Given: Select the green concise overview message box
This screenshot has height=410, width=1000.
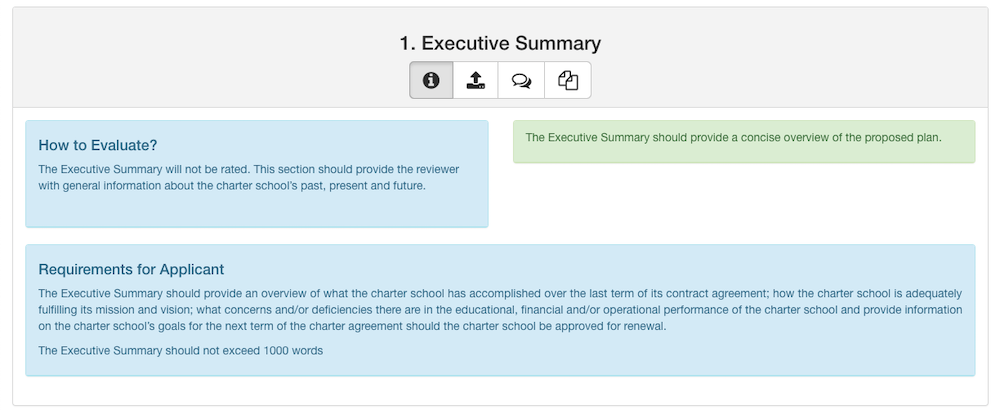Looking at the screenshot, I should [744, 142].
